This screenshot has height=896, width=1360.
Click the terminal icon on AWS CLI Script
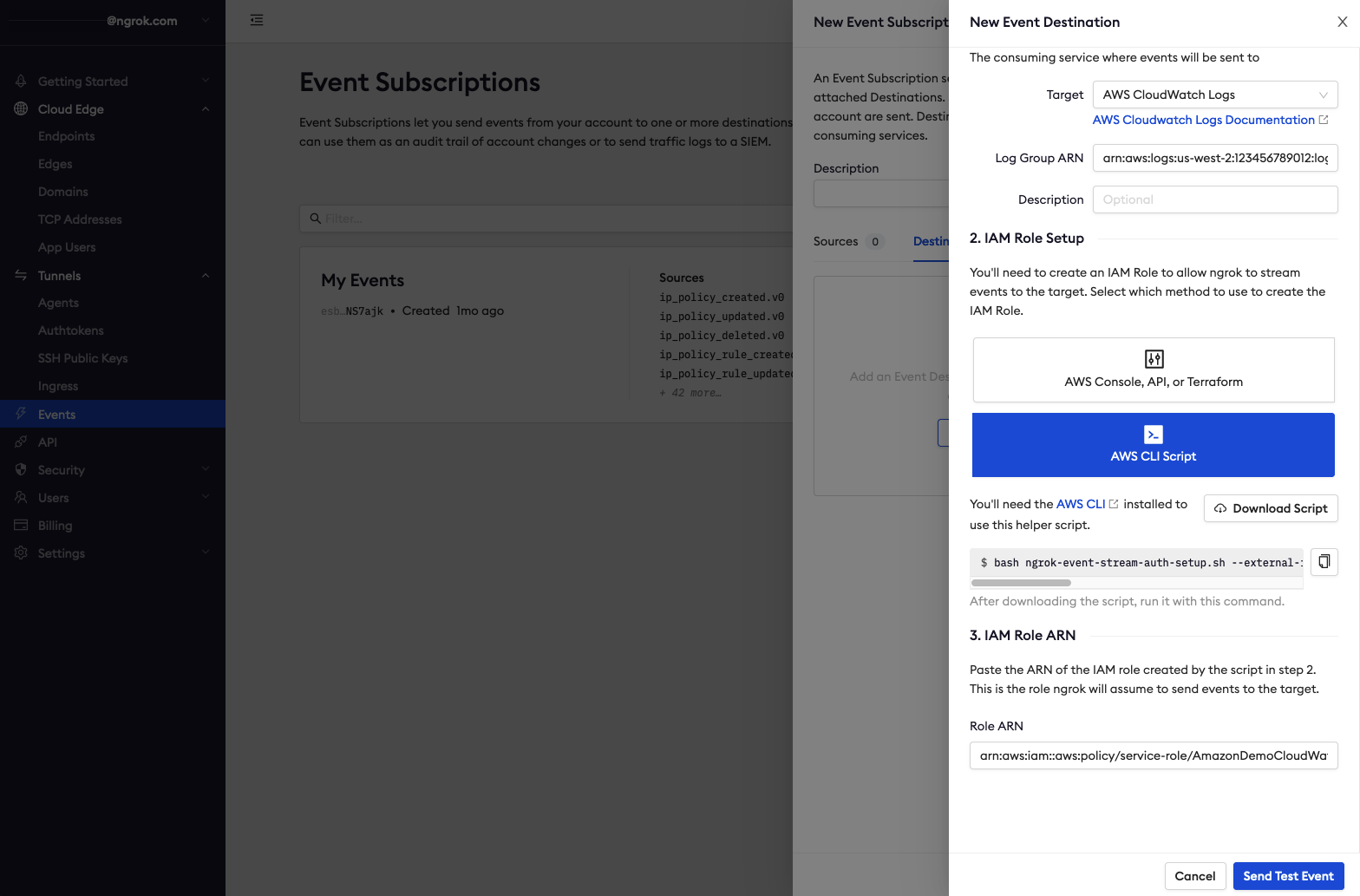[1154, 435]
